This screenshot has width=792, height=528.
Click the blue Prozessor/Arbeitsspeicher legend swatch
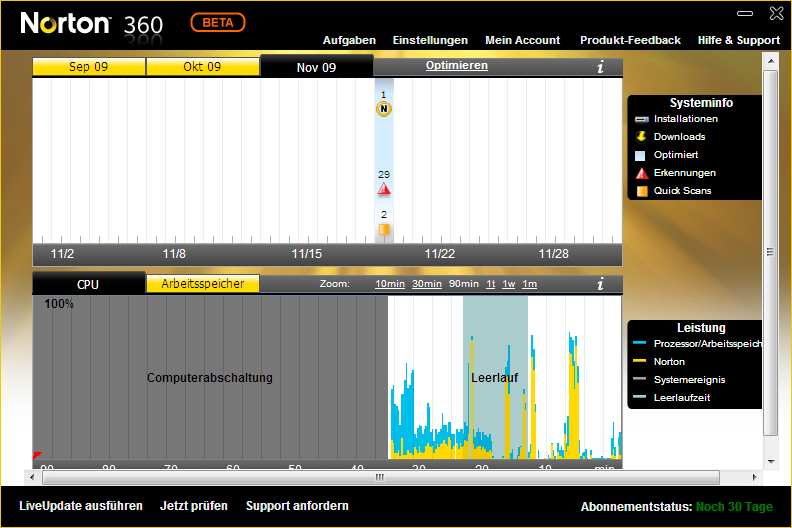point(639,343)
